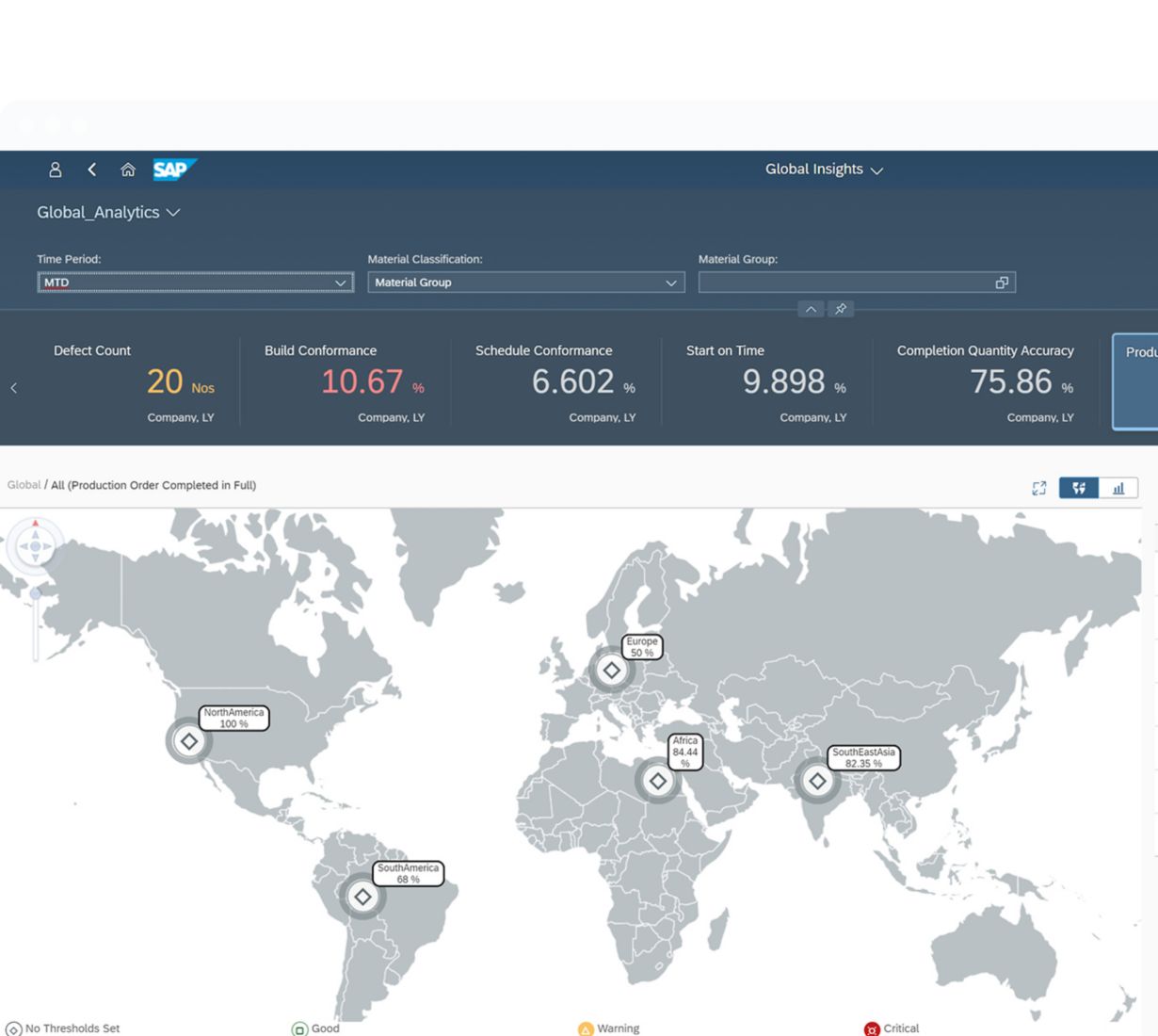1158x1036 pixels.
Task: Click the Global breadcrumb link
Action: coord(24,485)
